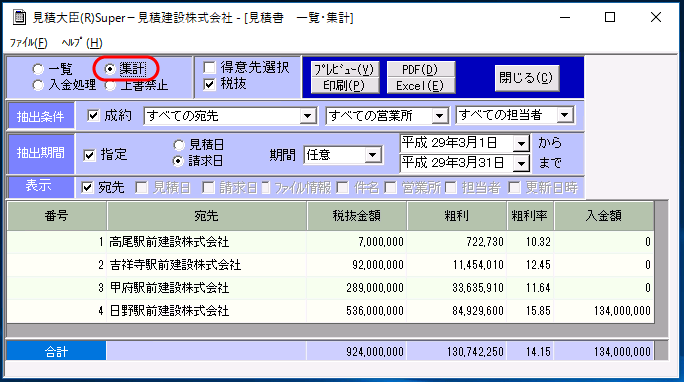Check the 営業所 display checkbox
Image resolution: width=684 pixels, height=382 pixels.
(x=390, y=188)
